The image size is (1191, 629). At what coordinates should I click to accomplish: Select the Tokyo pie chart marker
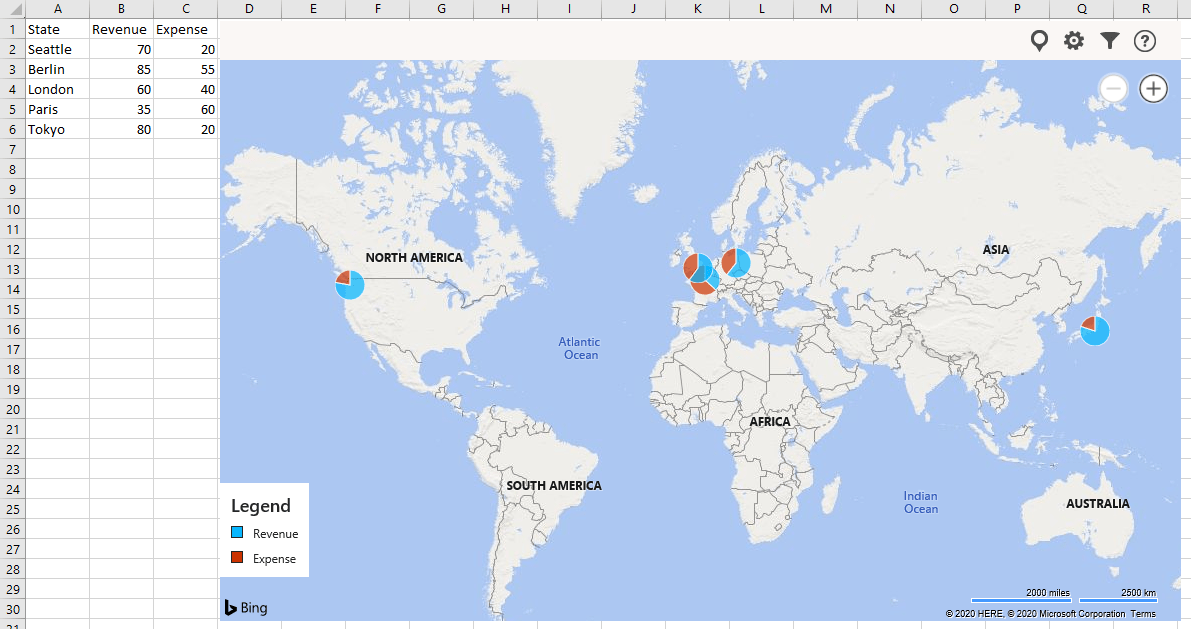1093,330
